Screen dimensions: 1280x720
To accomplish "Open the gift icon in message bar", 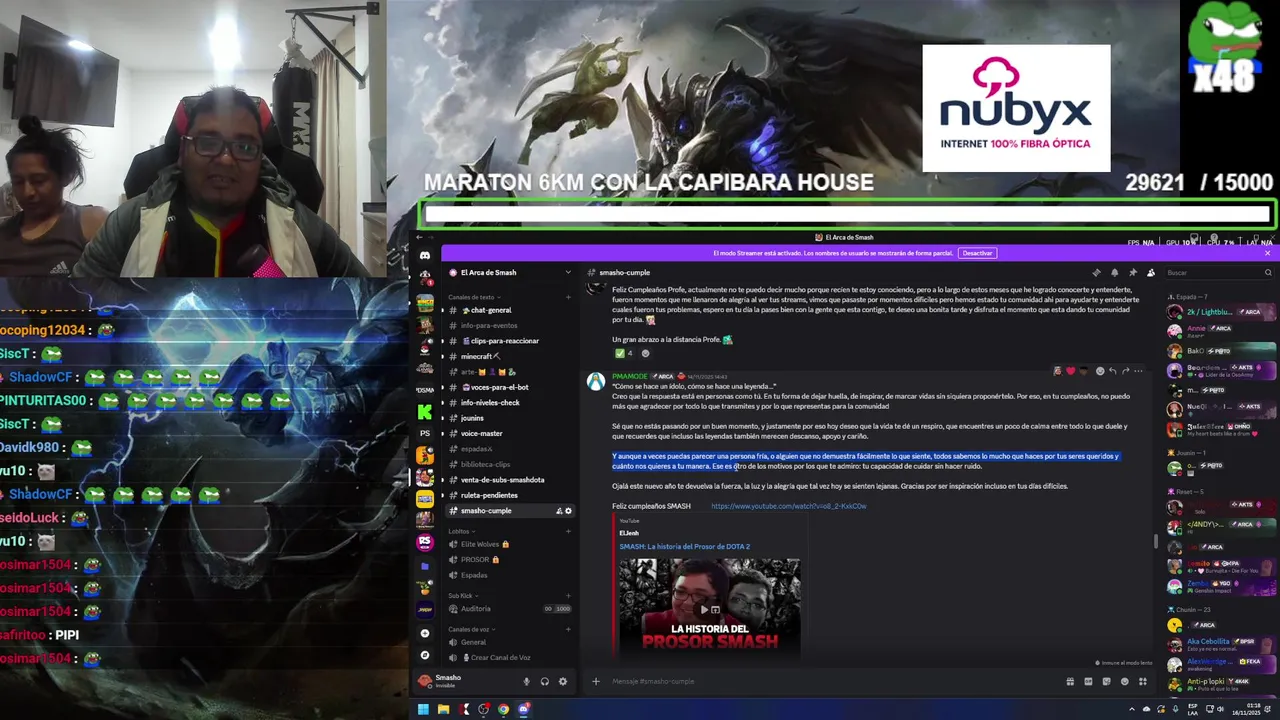I will [x=1070, y=681].
